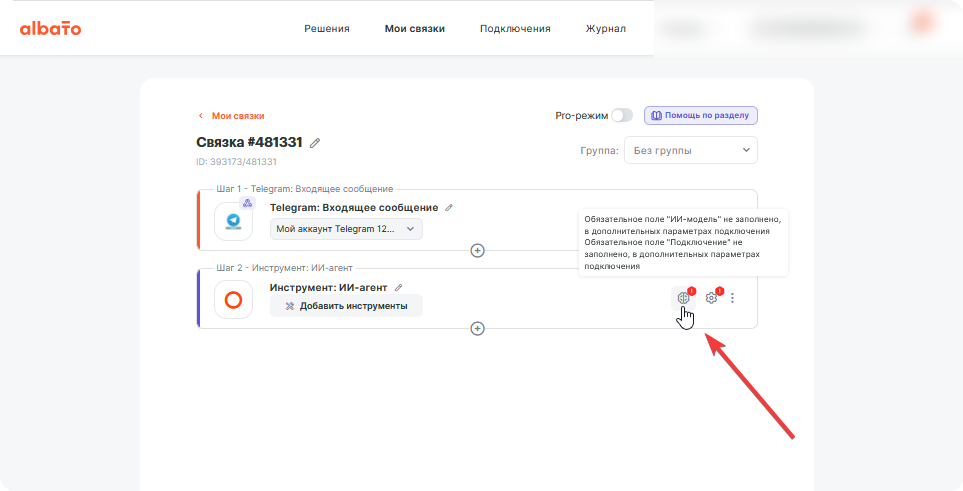The height and width of the screenshot is (491, 963).
Task: Click Добавить инструменты button
Action: click(x=346, y=306)
